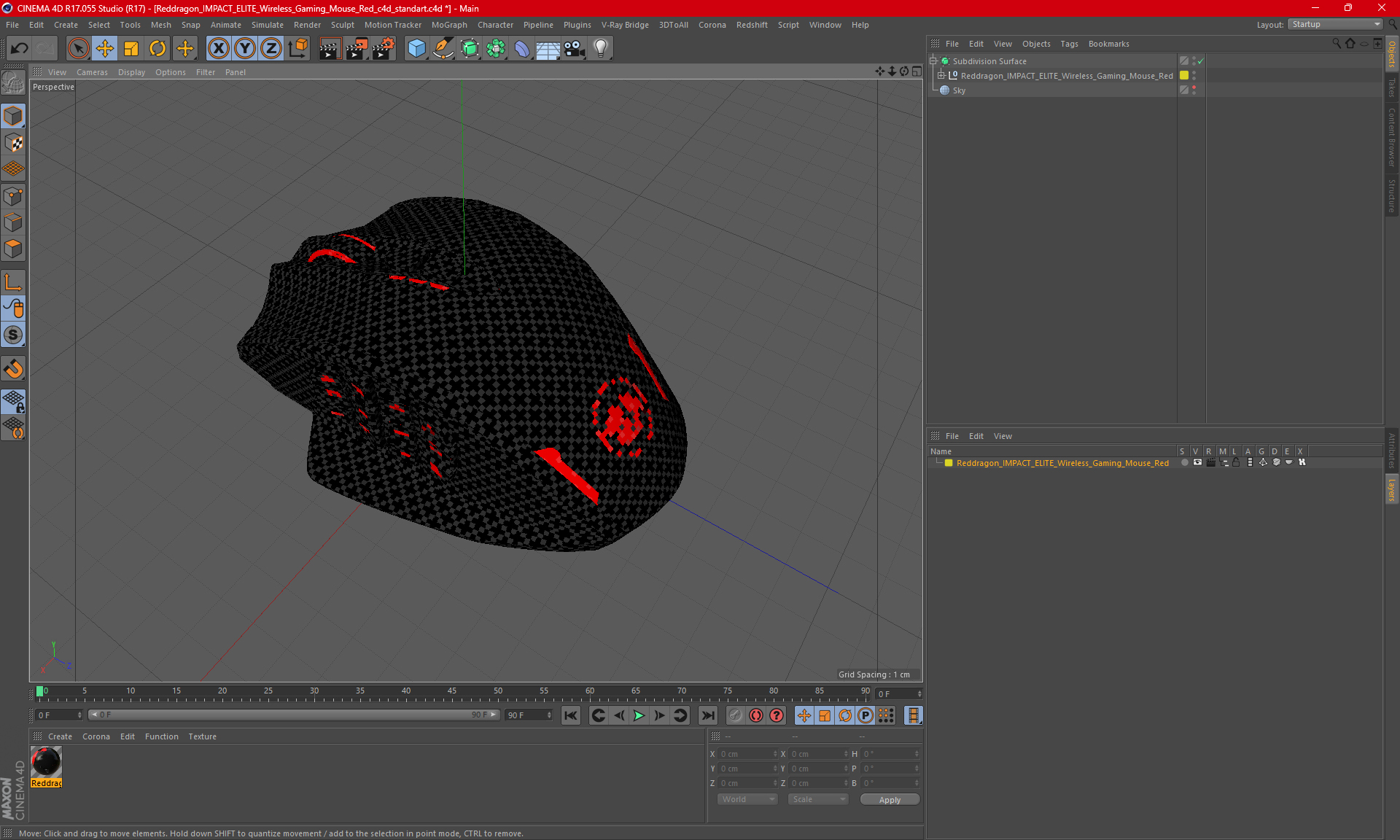Select the Live Selection tool
The height and width of the screenshot is (840, 1400).
[78, 48]
